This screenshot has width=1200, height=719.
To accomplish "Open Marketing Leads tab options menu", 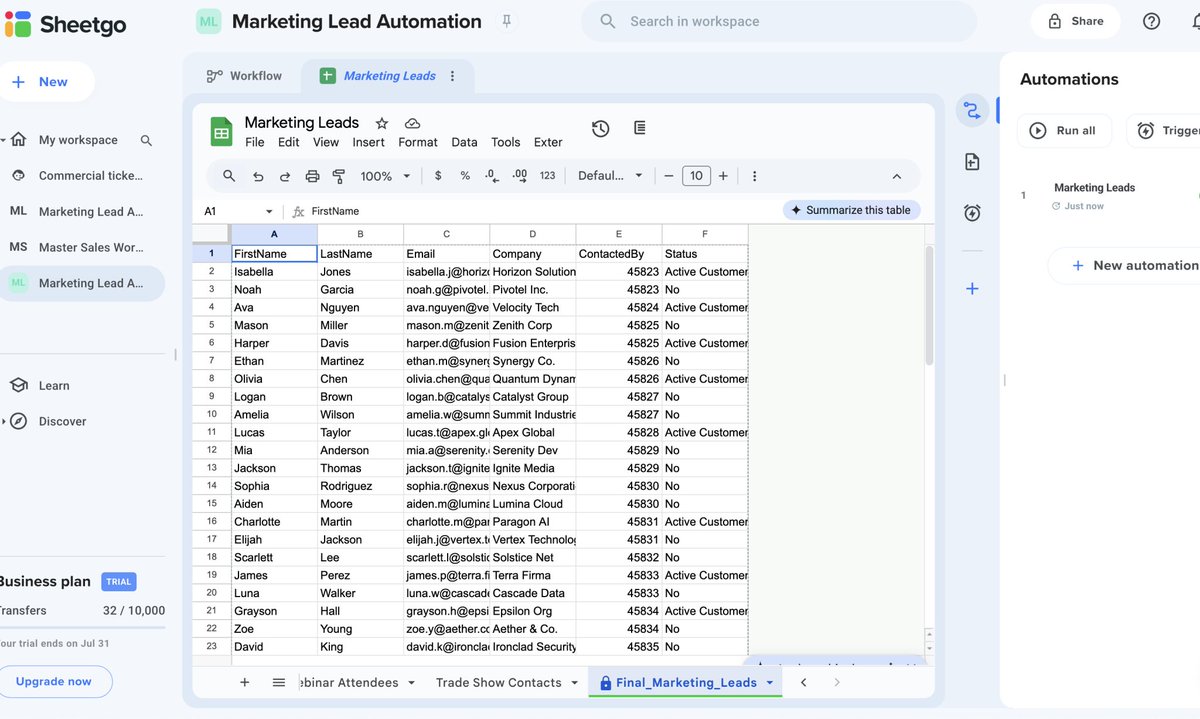I will tap(452, 76).
